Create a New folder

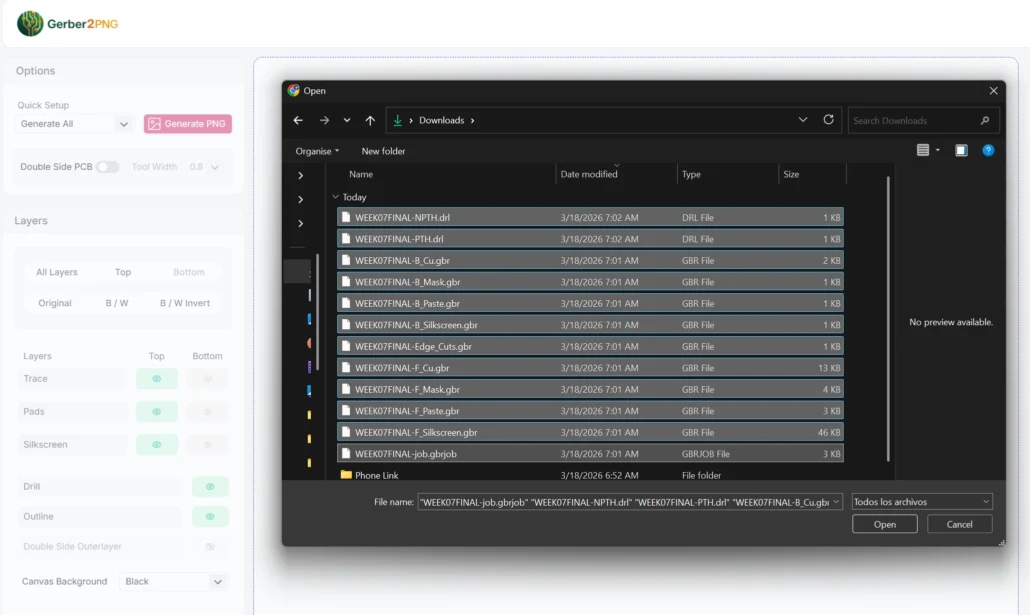pos(383,150)
